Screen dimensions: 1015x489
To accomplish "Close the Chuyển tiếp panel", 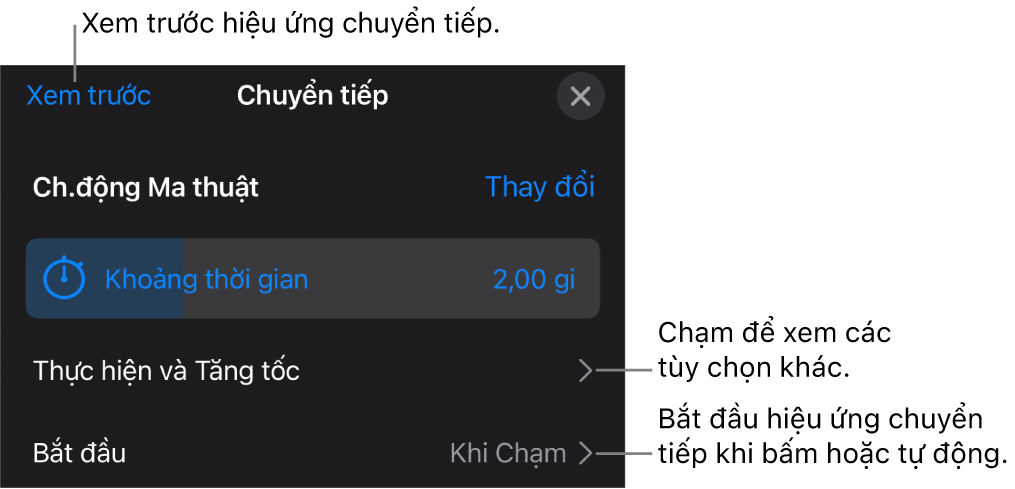I will point(580,96).
